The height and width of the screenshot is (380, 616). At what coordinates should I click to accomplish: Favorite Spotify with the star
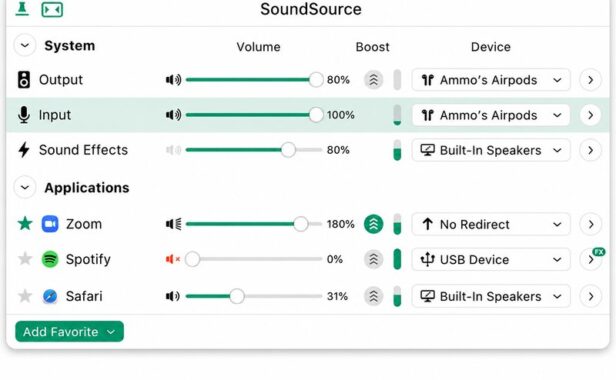click(25, 259)
